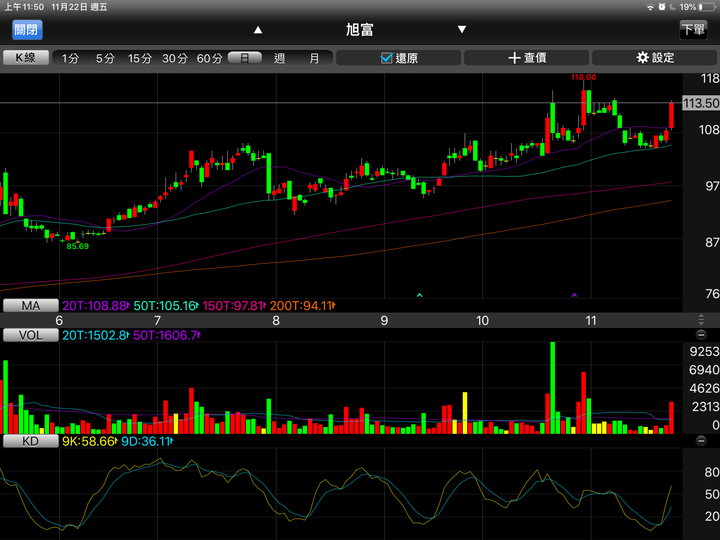The height and width of the screenshot is (540, 720).
Task: Switch to 60分 timeframe
Action: click(x=209, y=58)
